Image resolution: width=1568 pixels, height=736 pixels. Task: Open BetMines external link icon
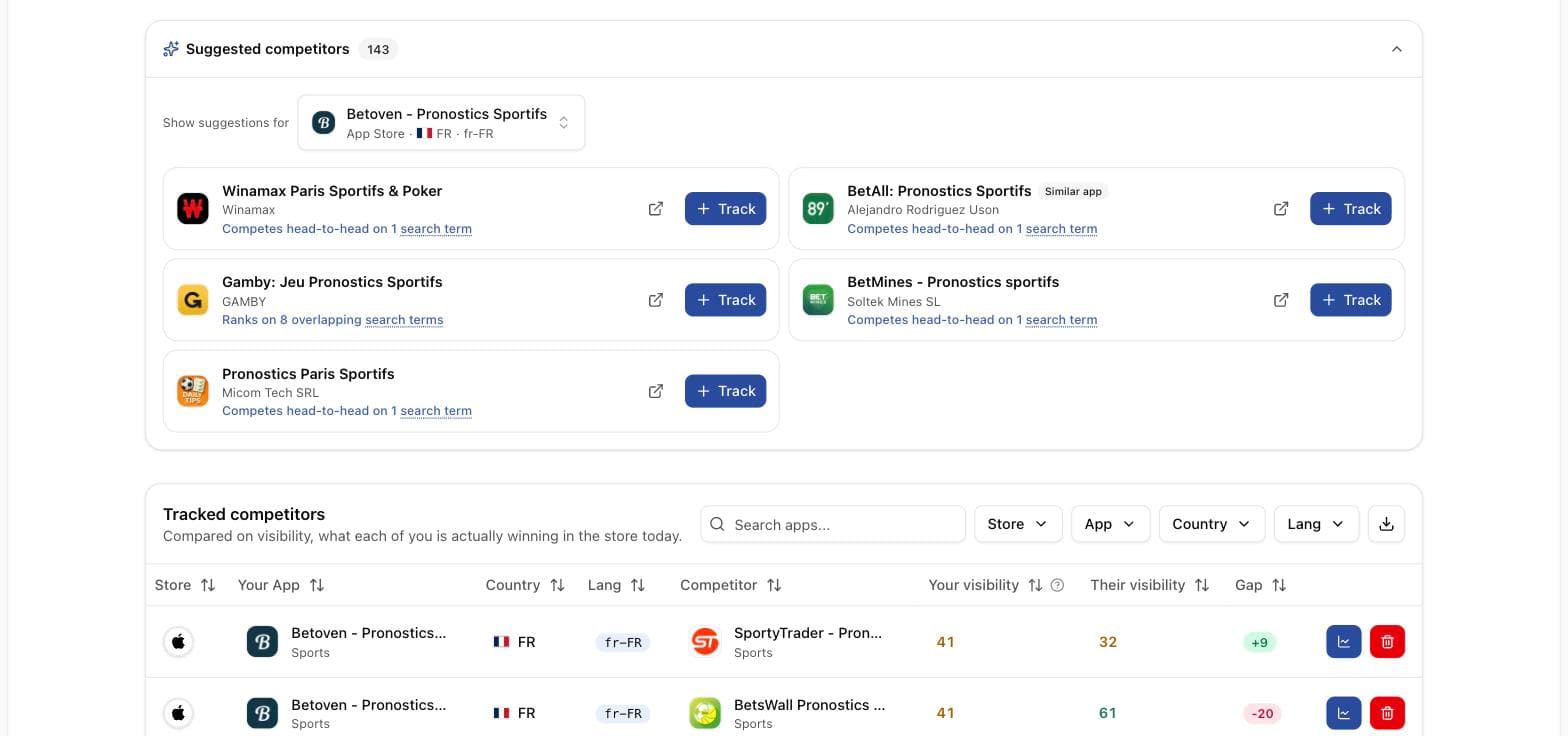(1281, 300)
